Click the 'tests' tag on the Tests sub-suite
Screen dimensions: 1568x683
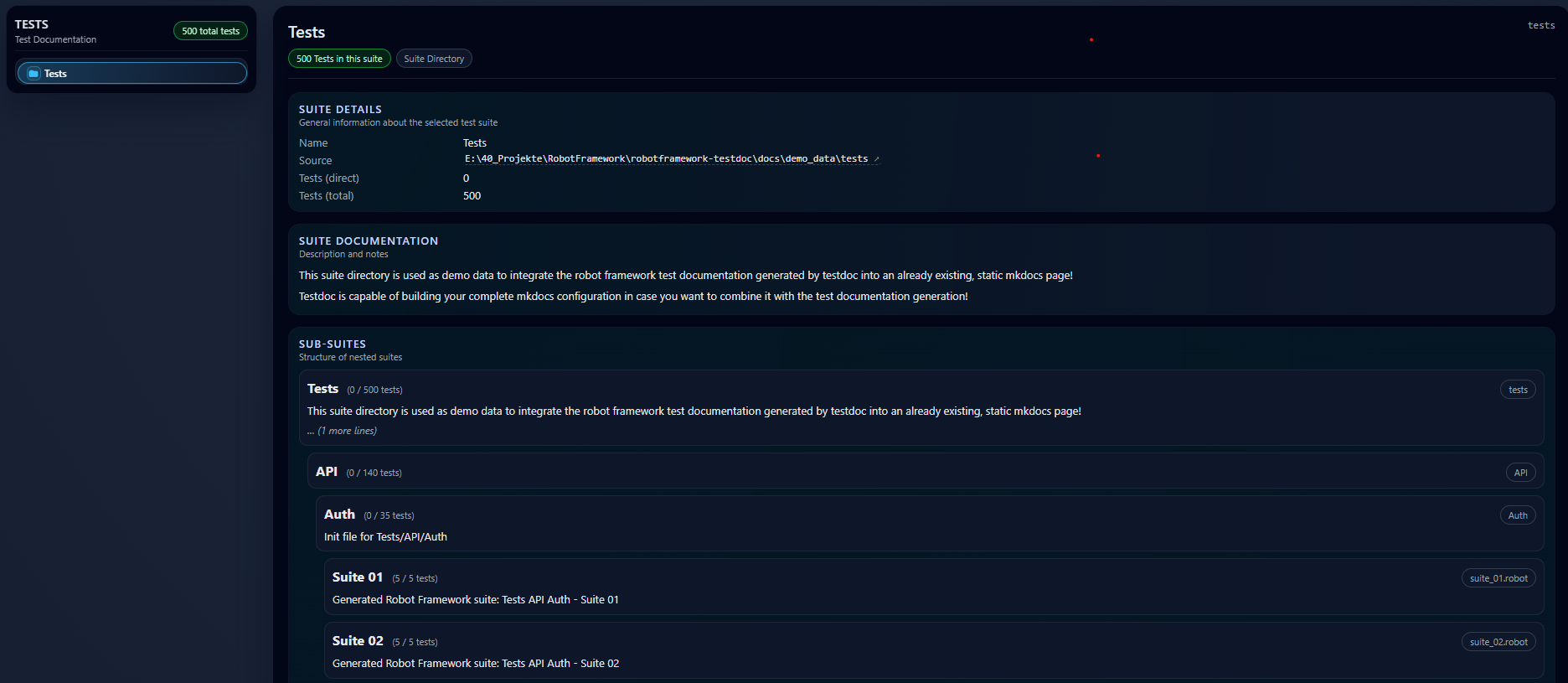click(1518, 390)
